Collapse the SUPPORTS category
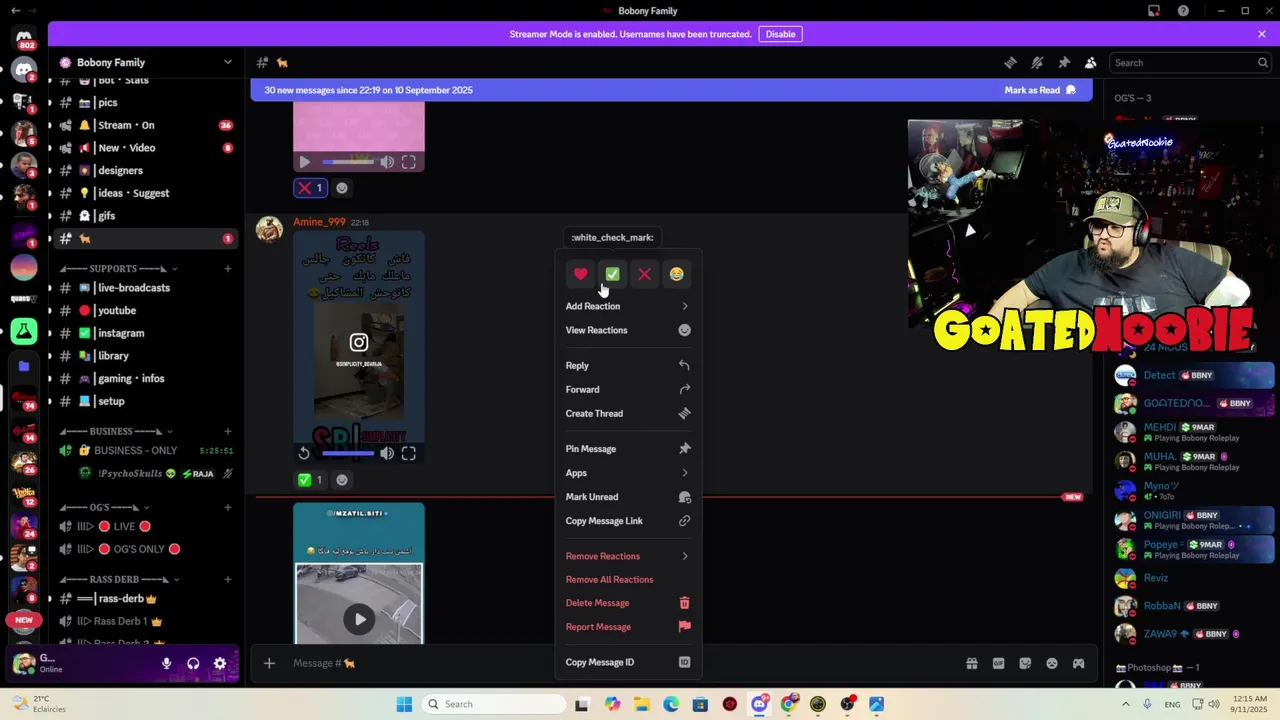The width and height of the screenshot is (1280, 720). pyautogui.click(x=118, y=268)
